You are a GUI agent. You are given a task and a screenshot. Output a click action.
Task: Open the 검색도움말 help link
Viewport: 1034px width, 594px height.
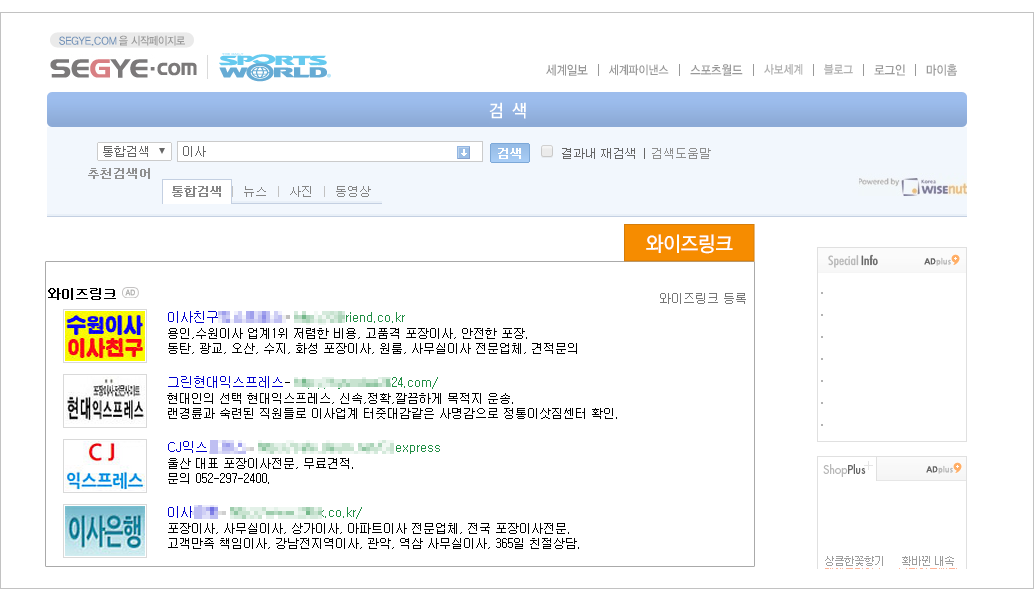[681, 154]
